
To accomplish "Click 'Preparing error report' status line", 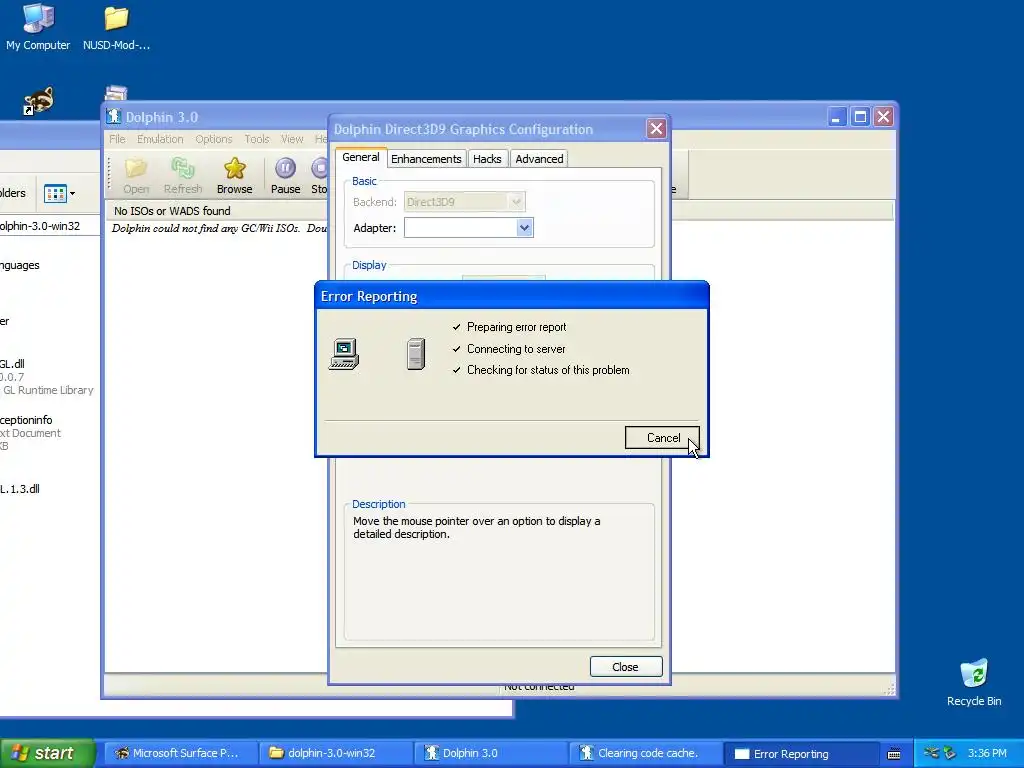I will coord(516,327).
